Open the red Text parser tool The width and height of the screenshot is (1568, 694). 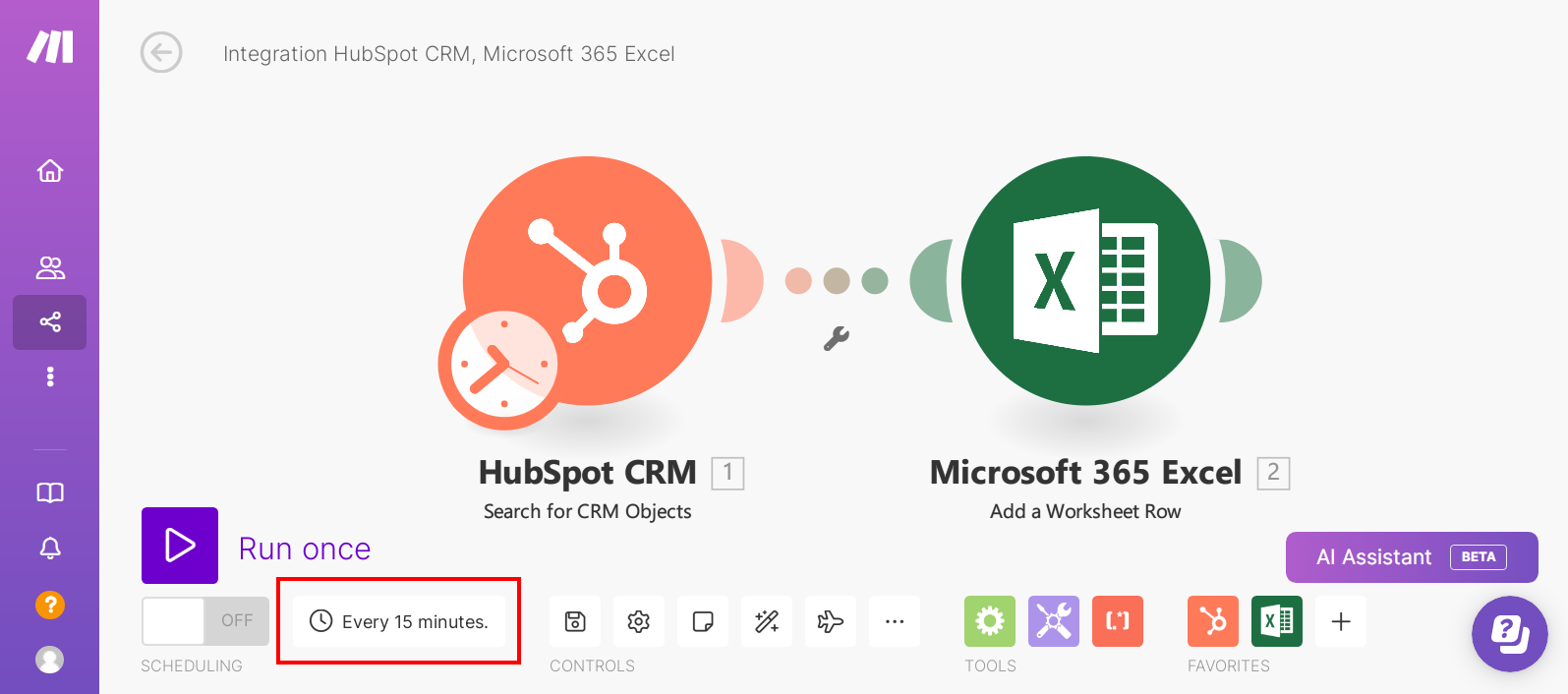point(1118,621)
